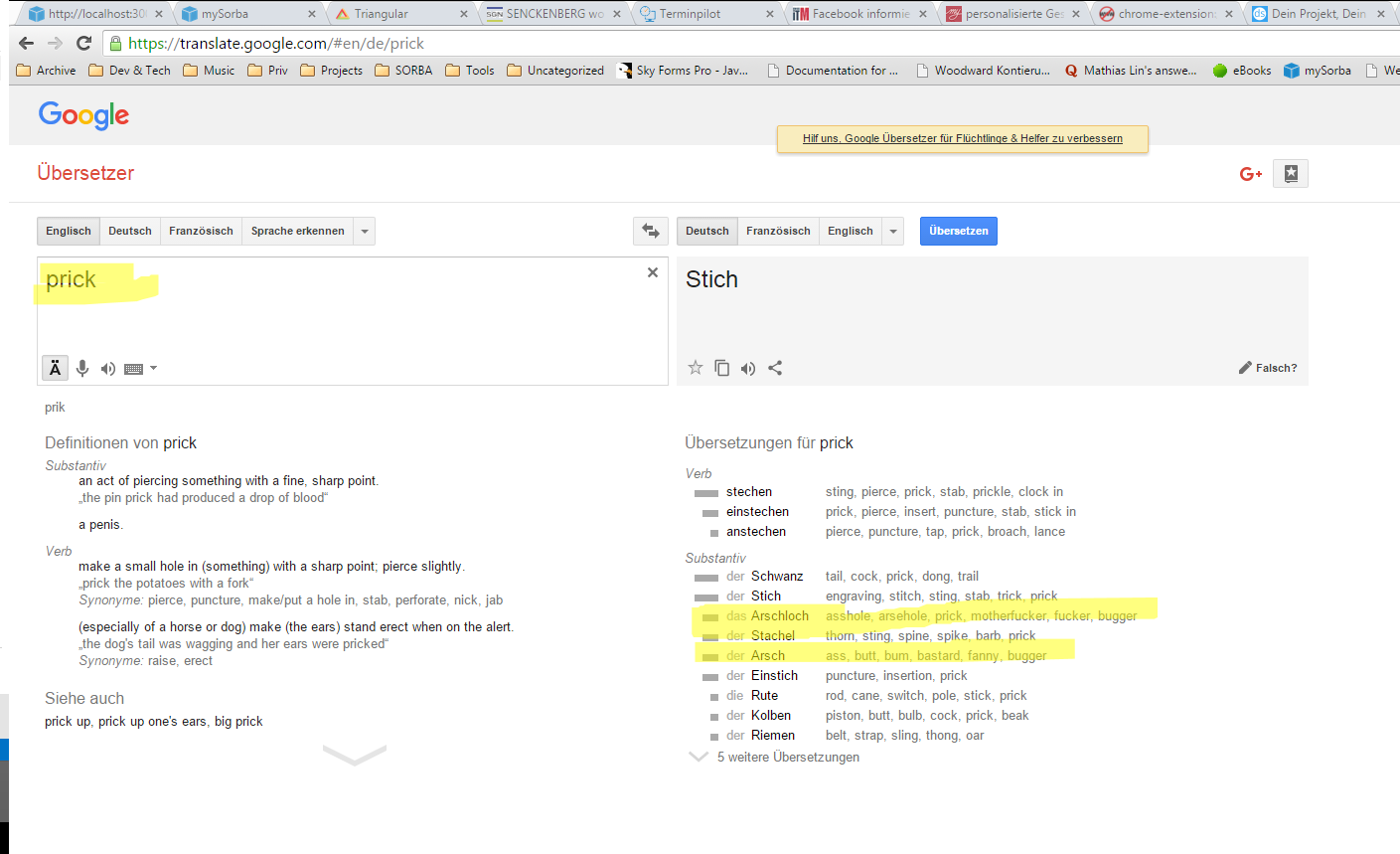Open the Archive bookmarks folder

click(x=47, y=71)
